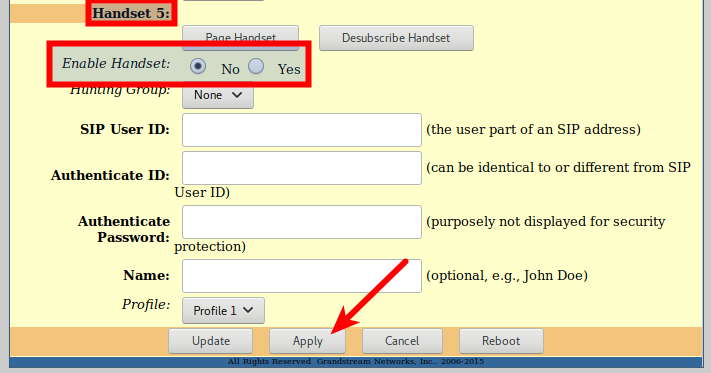Click the Apply button
Screen dimensions: 711x373
(x=307, y=341)
